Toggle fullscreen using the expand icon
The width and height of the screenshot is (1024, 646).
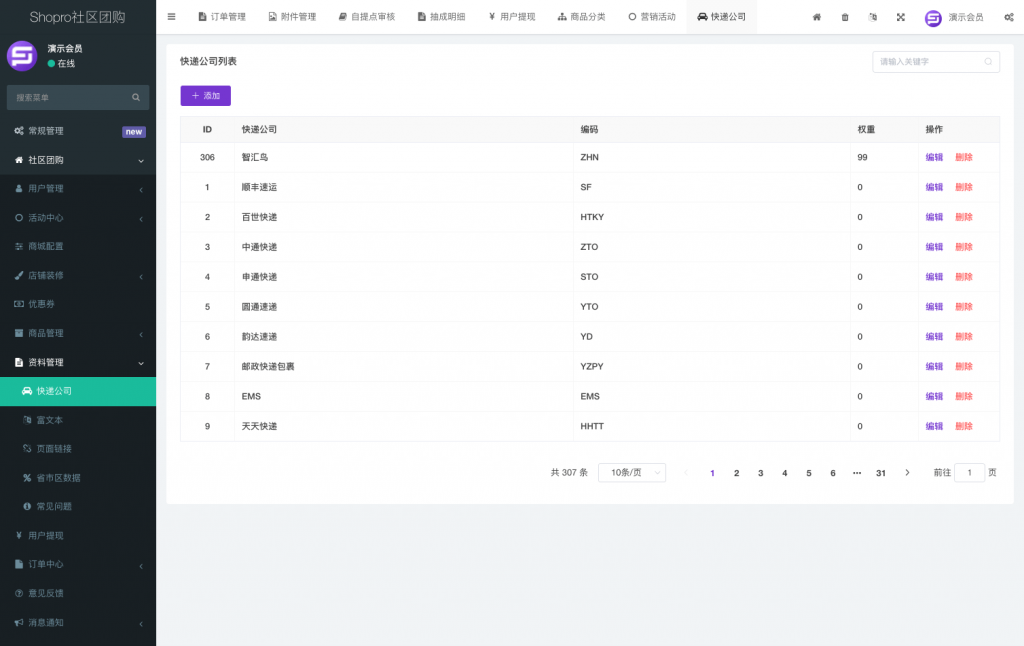coord(899,17)
